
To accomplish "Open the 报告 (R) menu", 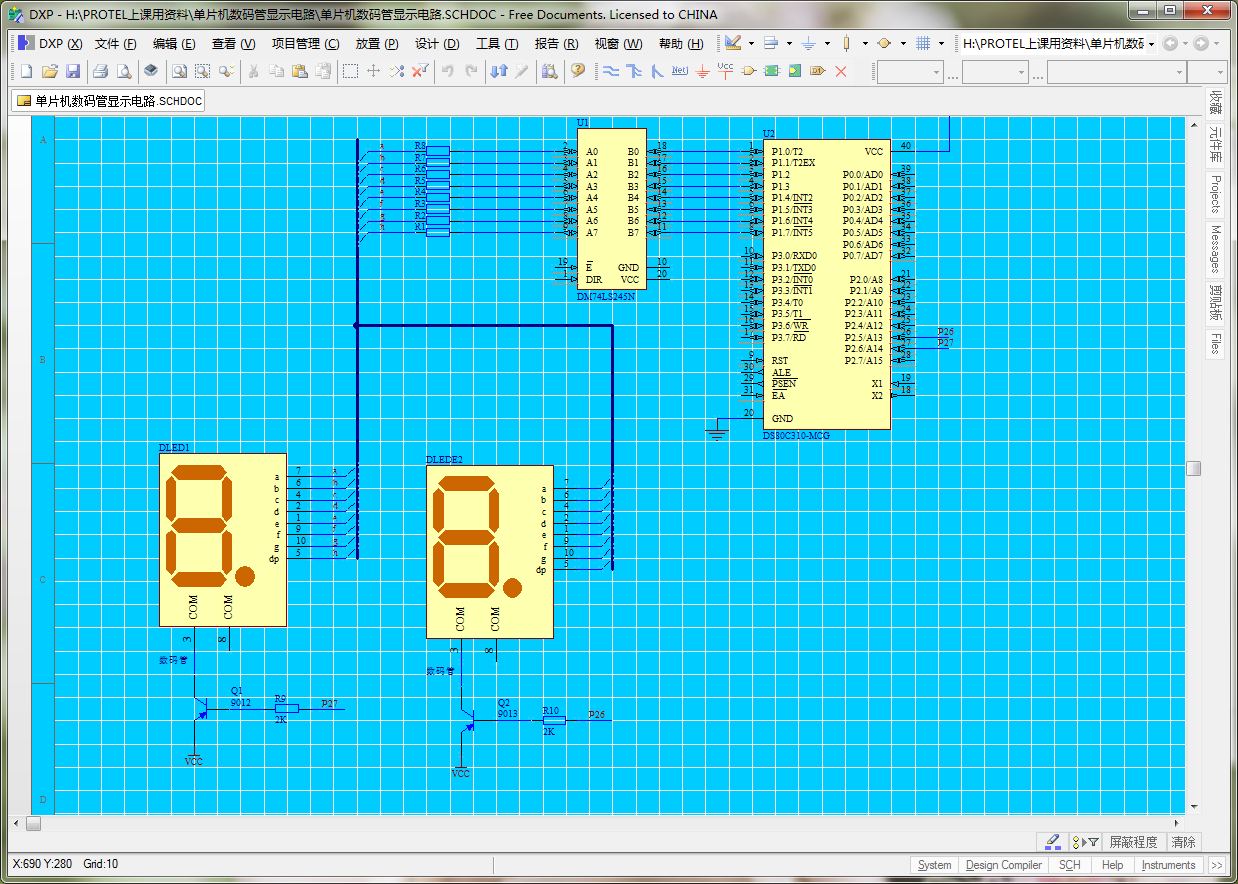I will point(556,44).
